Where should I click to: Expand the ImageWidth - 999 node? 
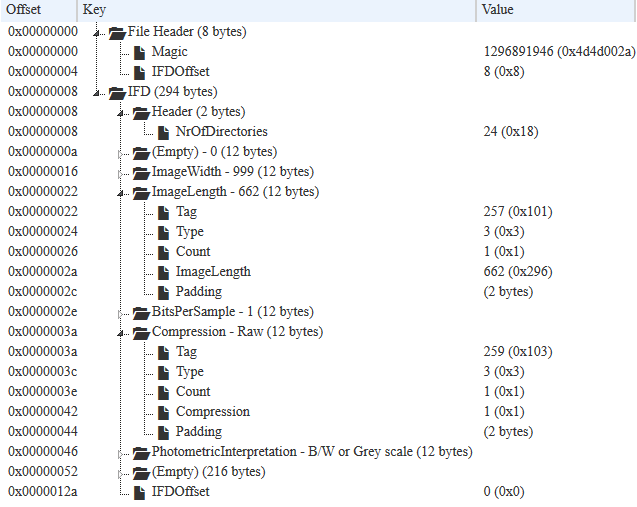[120, 174]
